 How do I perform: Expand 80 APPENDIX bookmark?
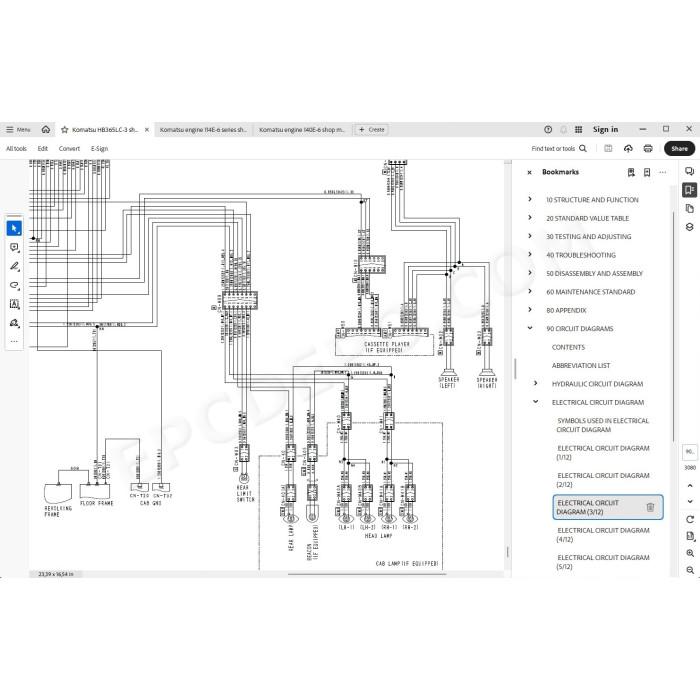pos(530,309)
